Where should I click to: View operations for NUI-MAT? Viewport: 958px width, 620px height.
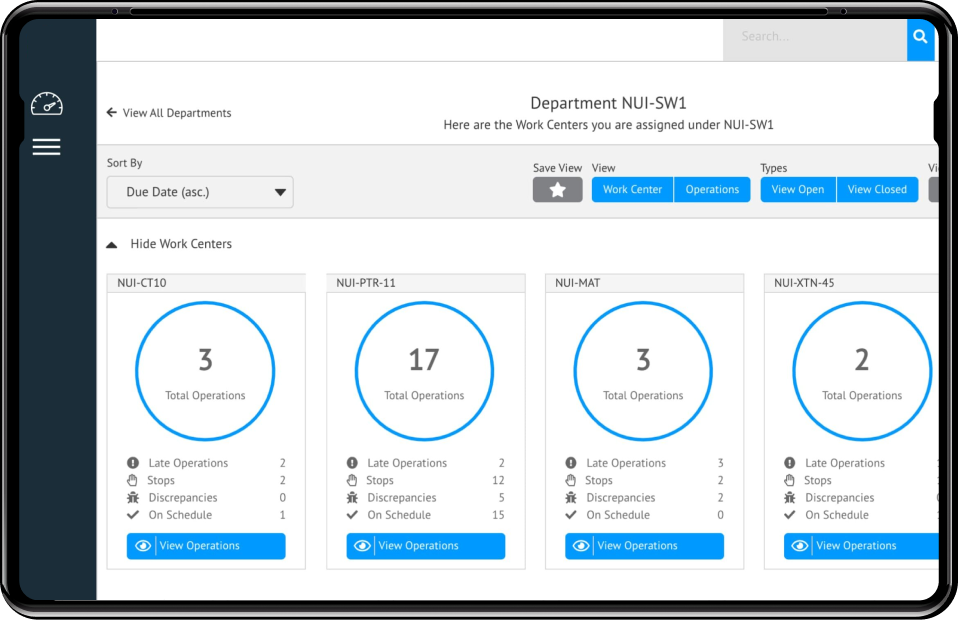pyautogui.click(x=644, y=546)
